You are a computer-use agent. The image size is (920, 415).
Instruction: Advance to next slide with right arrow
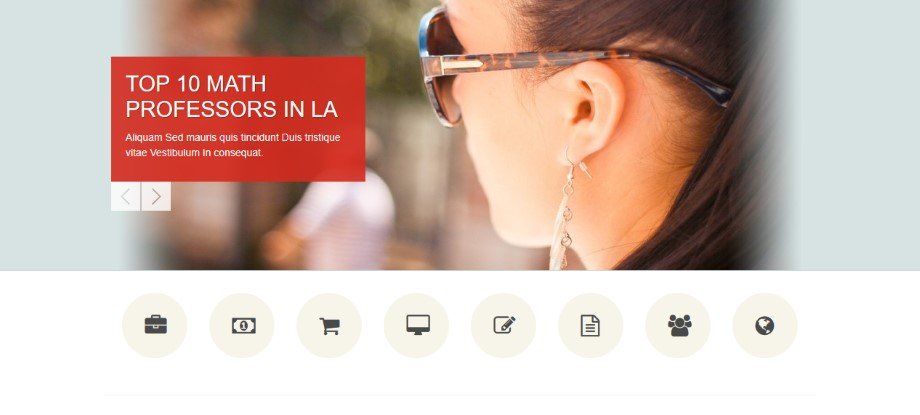point(156,197)
